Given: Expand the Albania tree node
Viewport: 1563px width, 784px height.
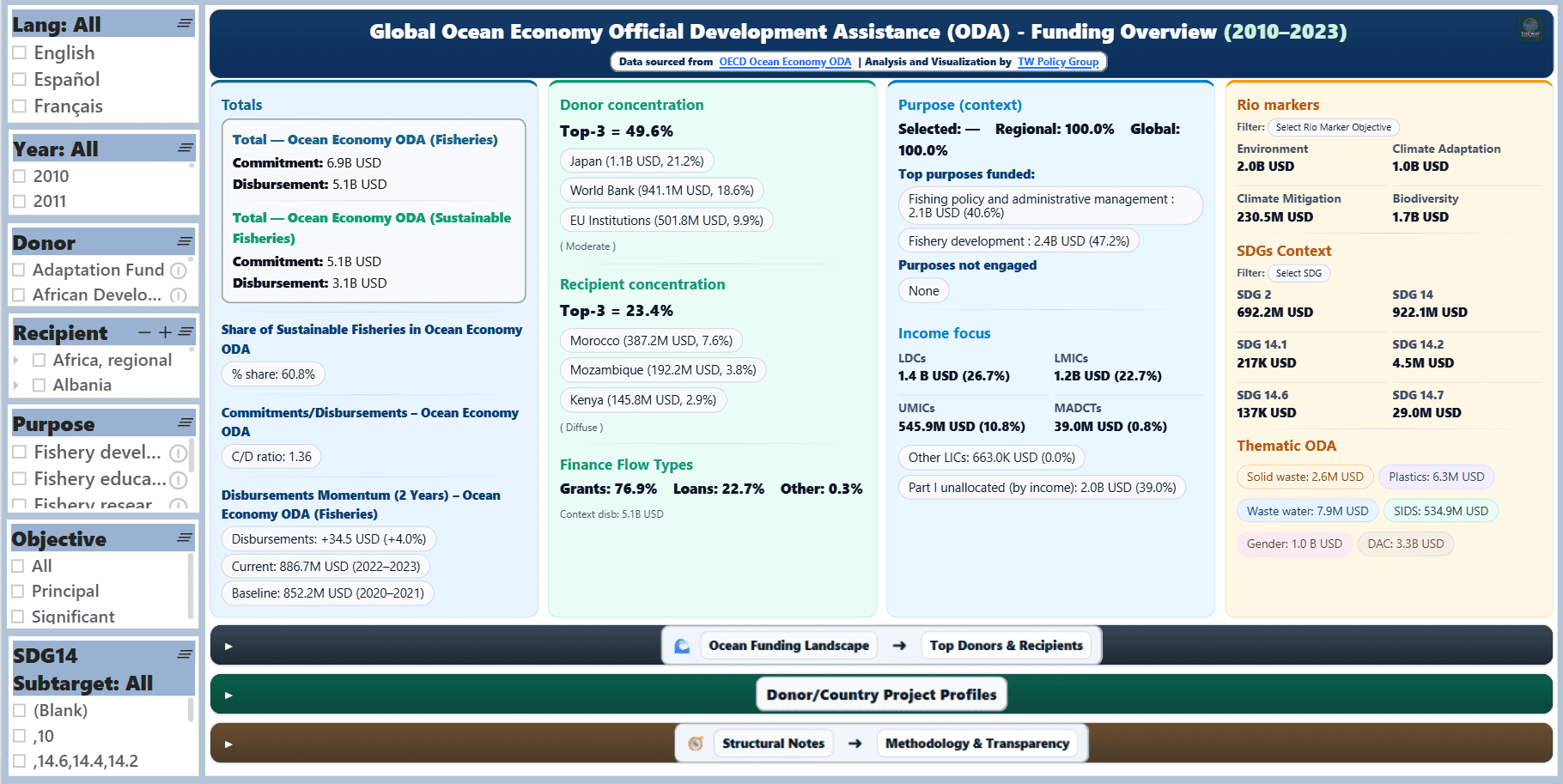Looking at the screenshot, I should tap(15, 386).
